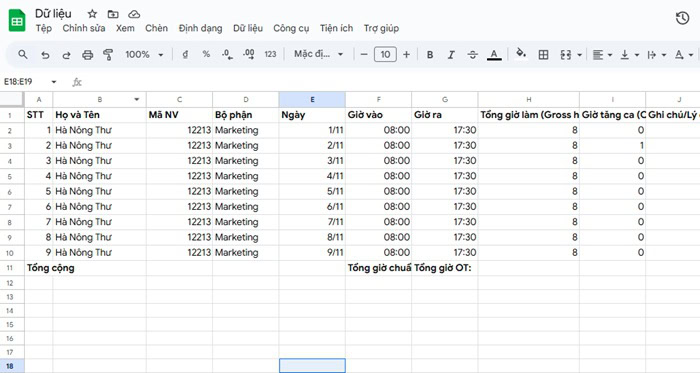
Task: Increase font size with plus button
Action: coord(406,54)
